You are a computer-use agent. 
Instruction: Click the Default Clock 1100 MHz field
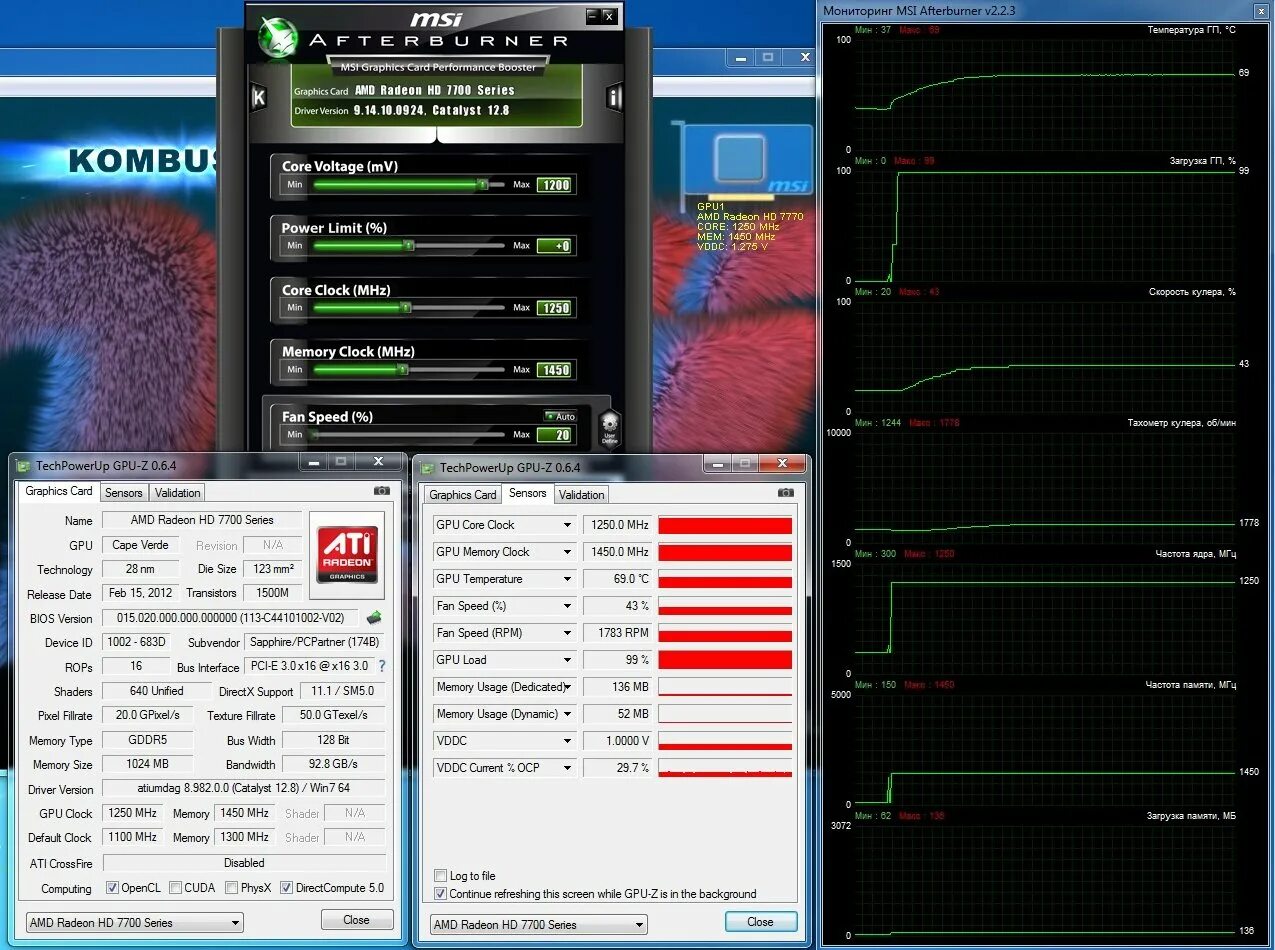point(133,838)
